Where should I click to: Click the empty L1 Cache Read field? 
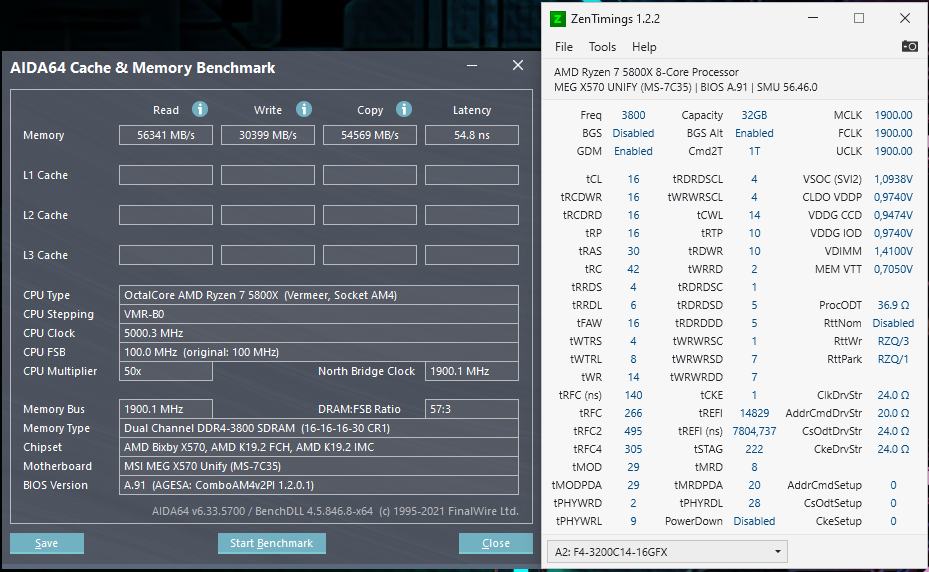(x=166, y=175)
